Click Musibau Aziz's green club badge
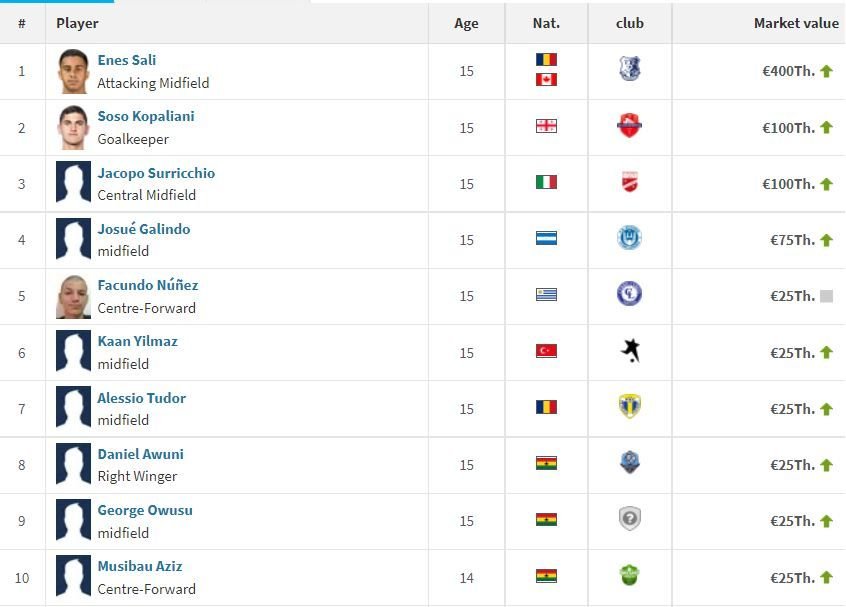 pyautogui.click(x=629, y=575)
